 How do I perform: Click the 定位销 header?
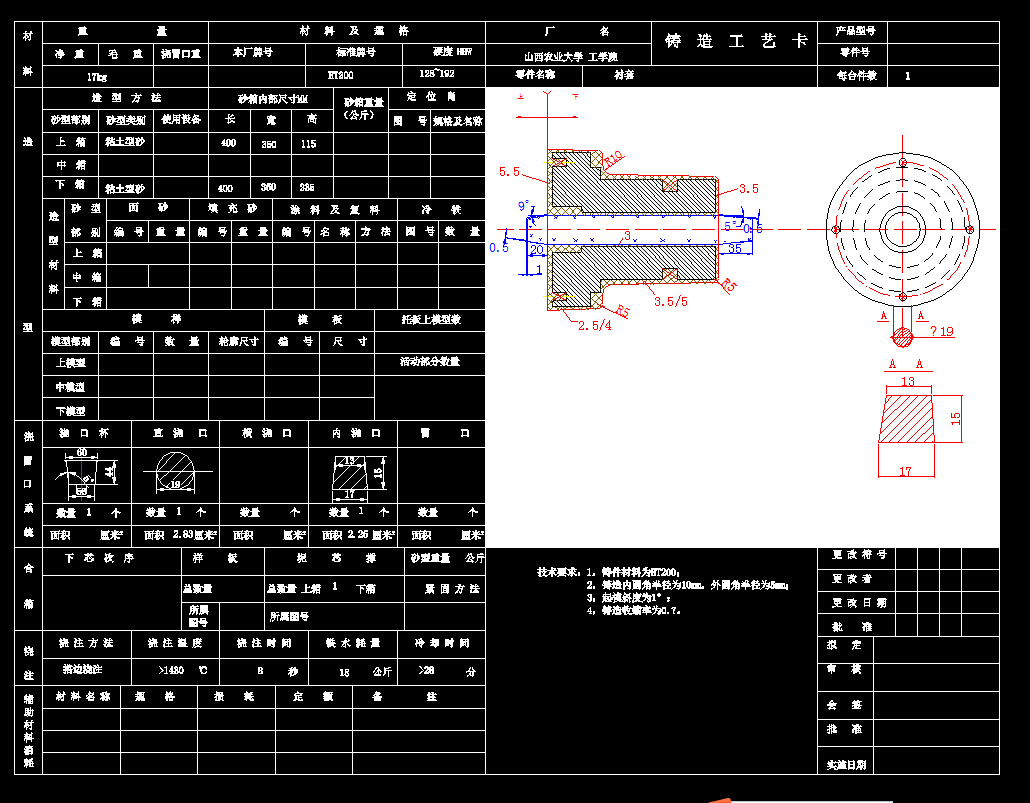pyautogui.click(x=431, y=97)
